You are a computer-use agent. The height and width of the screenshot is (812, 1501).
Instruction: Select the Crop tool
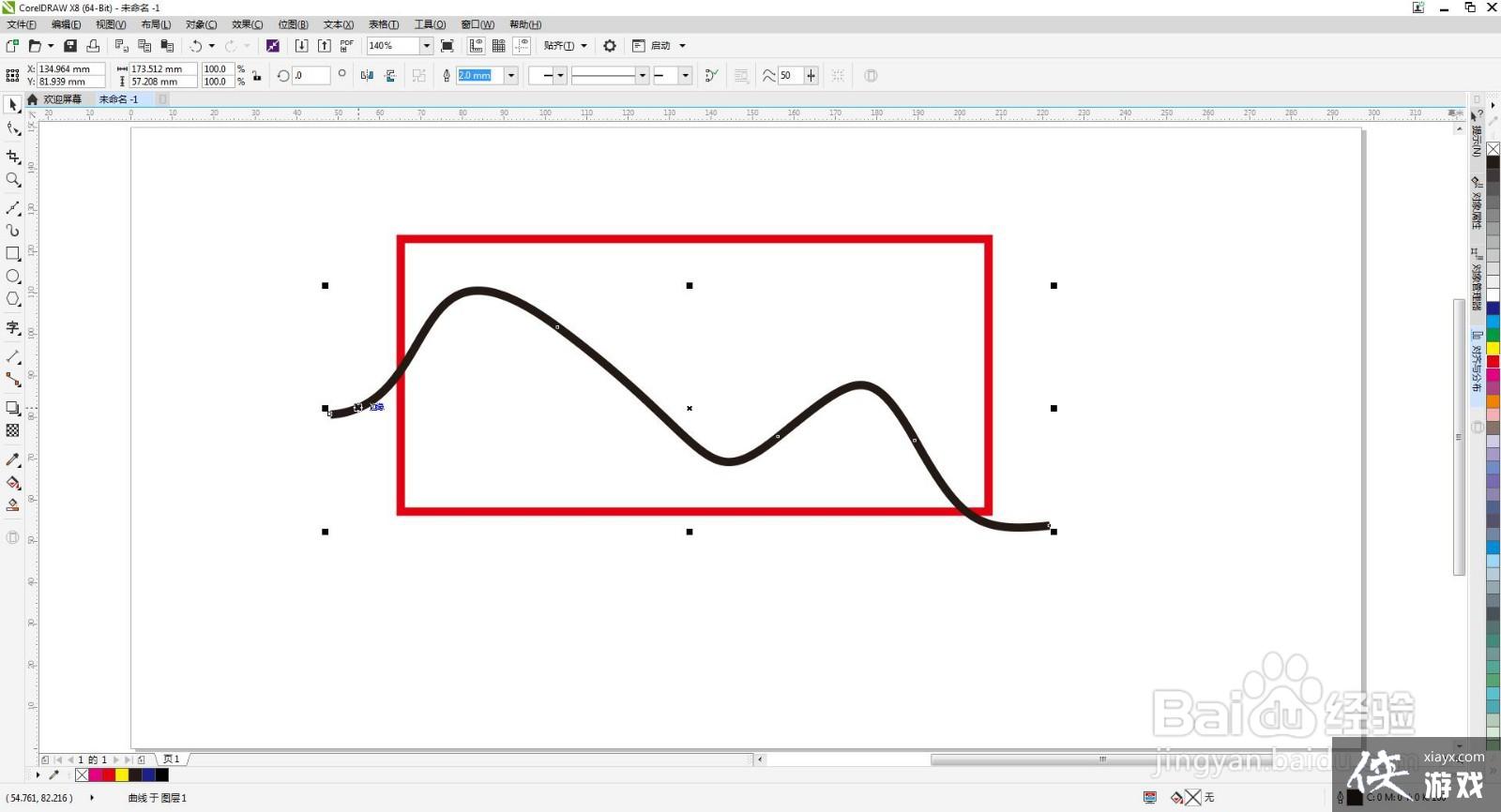point(13,157)
